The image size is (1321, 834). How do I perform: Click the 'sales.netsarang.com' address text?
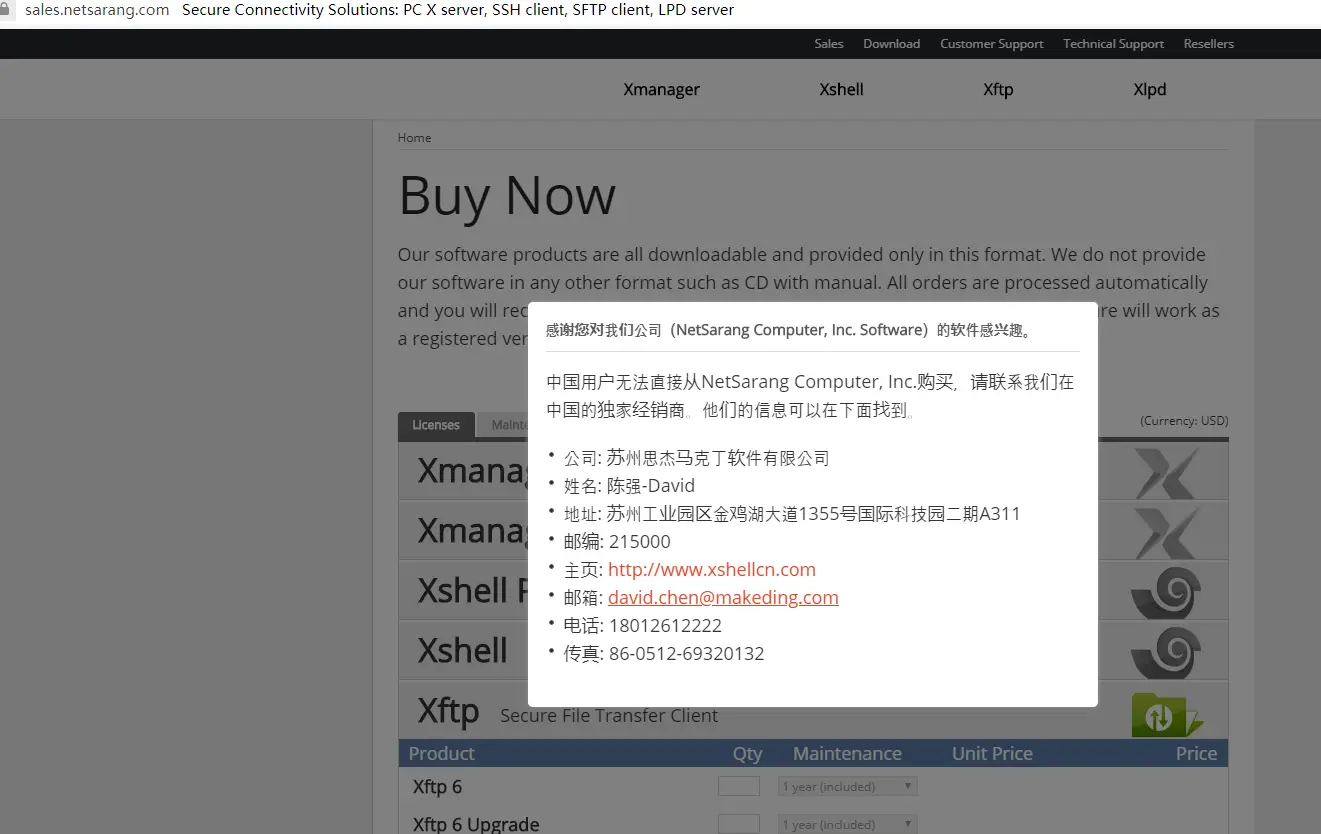coord(97,10)
